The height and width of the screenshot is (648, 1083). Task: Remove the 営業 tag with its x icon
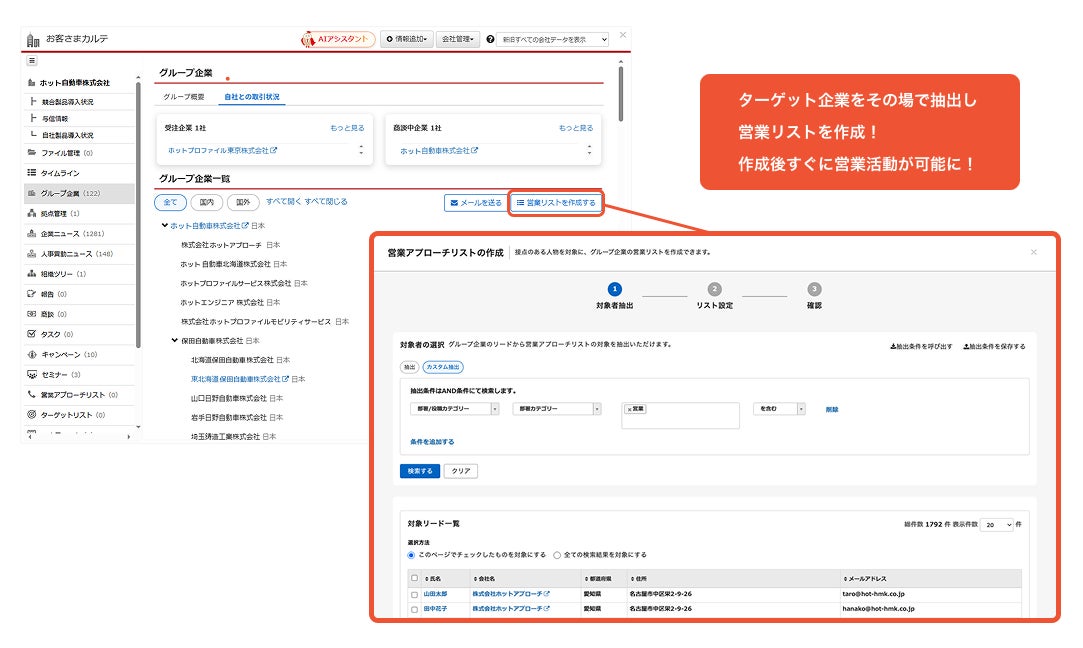[x=629, y=409]
